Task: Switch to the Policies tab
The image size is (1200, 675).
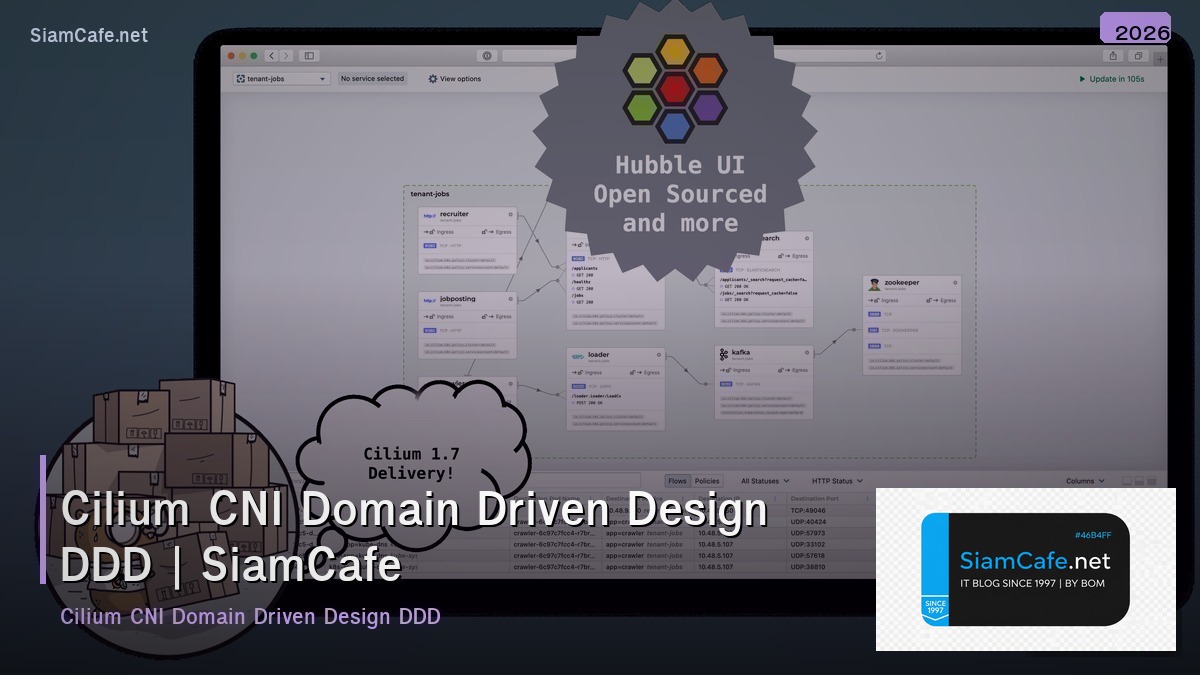Action: pyautogui.click(x=707, y=481)
